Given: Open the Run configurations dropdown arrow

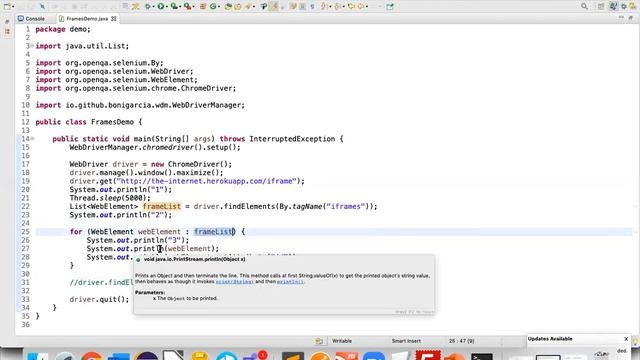Looking at the screenshot, I should coord(167,7).
